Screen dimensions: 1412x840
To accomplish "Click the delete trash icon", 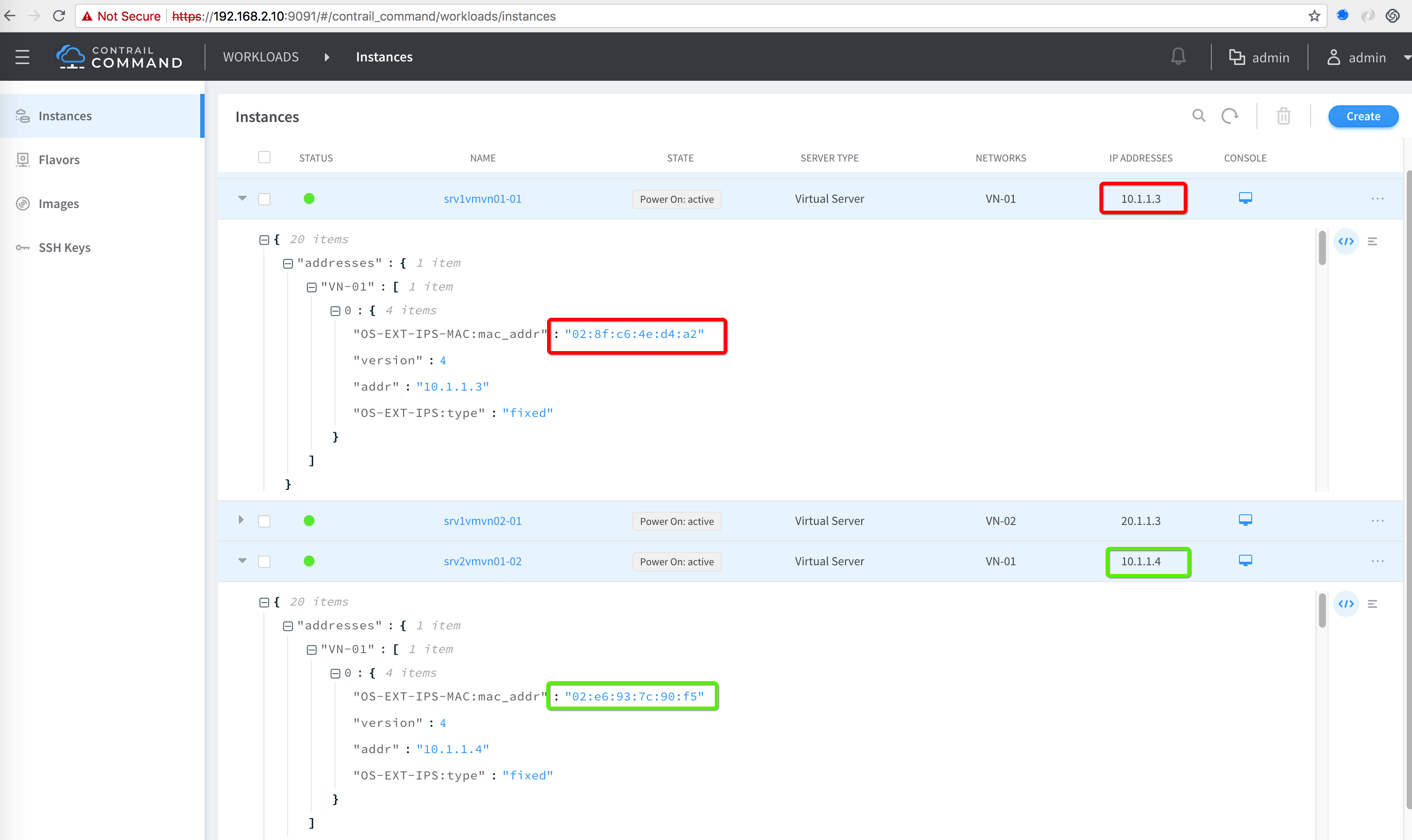I will click(1283, 116).
